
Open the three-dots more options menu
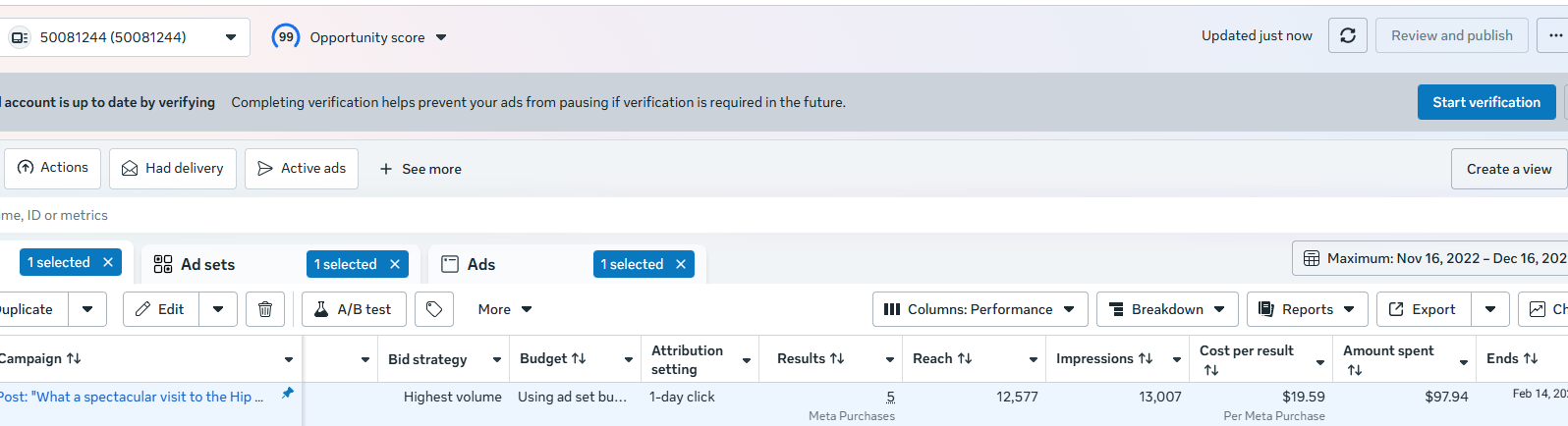pyautogui.click(x=1554, y=35)
